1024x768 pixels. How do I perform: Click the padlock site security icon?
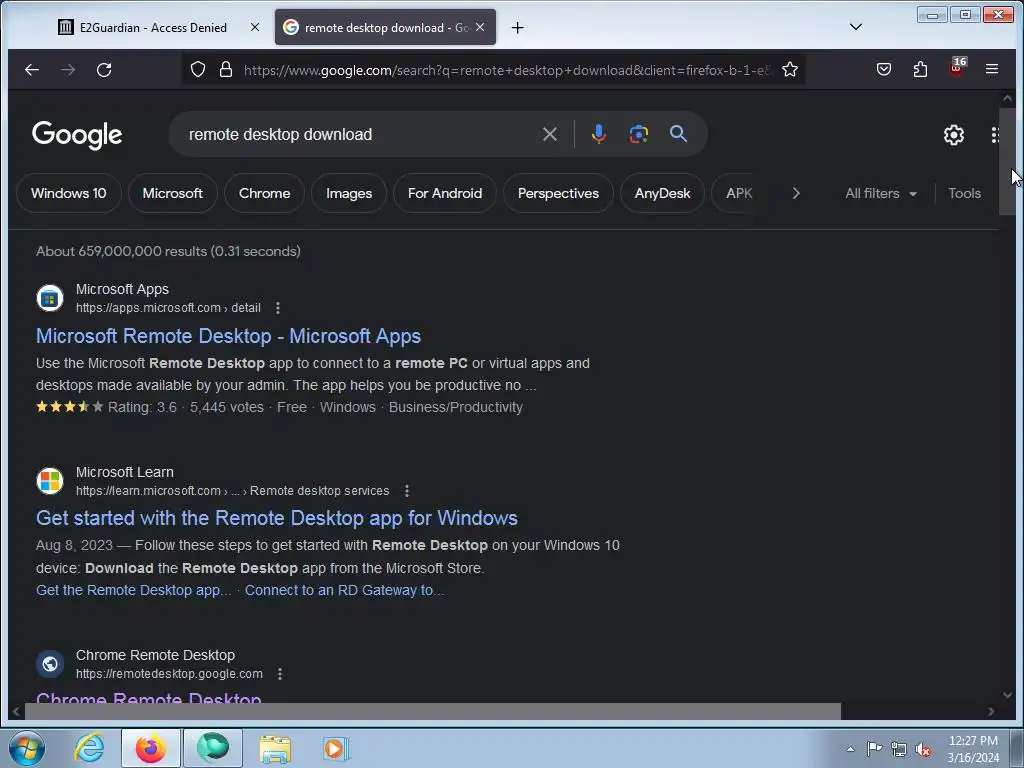click(226, 69)
